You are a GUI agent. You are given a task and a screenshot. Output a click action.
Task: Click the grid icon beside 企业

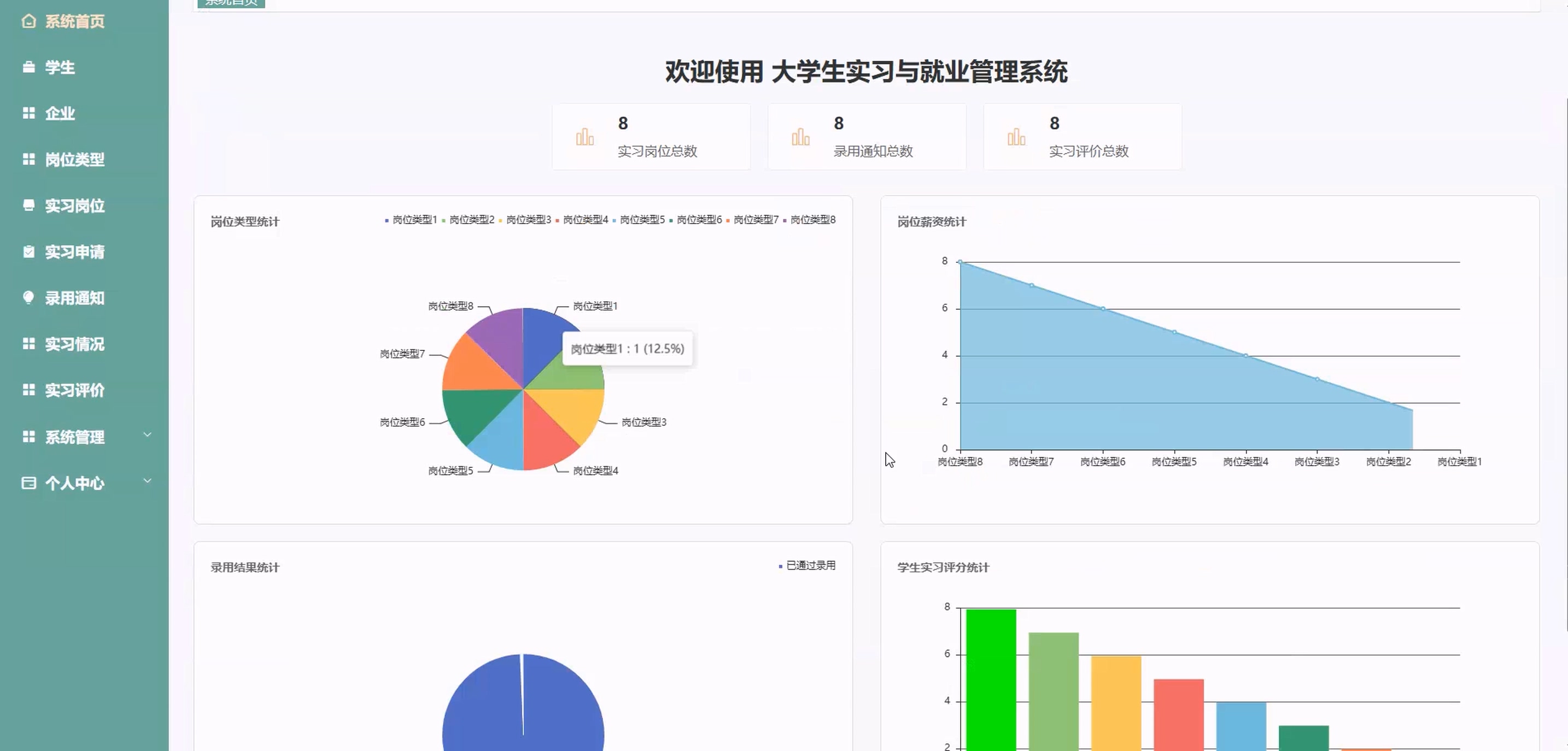28,113
